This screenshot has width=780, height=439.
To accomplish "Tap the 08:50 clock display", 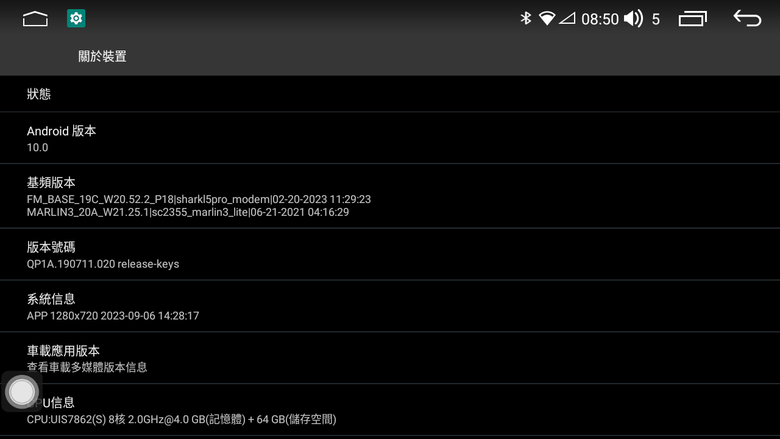I will pyautogui.click(x=600, y=19).
